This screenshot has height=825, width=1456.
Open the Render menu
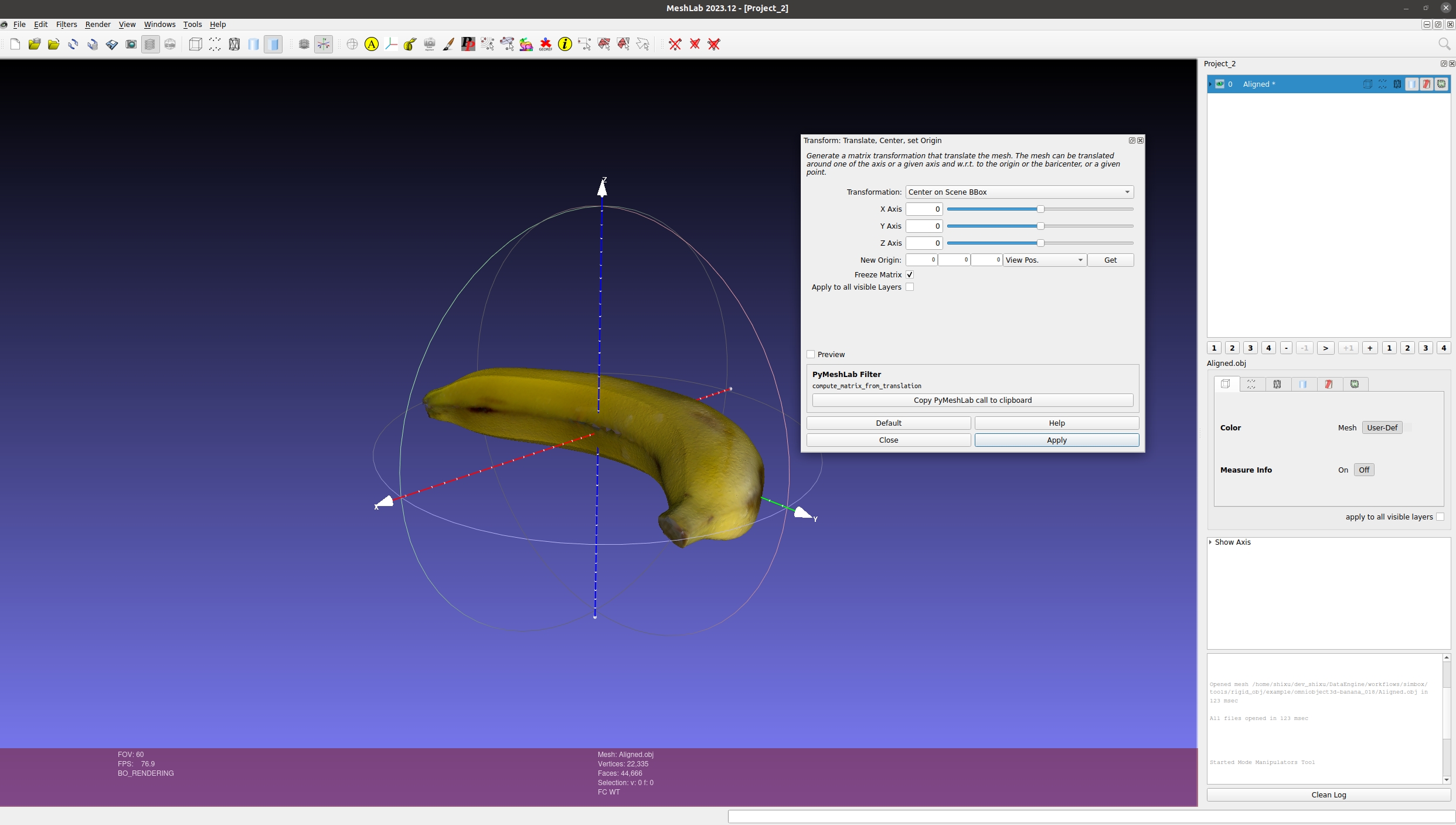[98, 25]
